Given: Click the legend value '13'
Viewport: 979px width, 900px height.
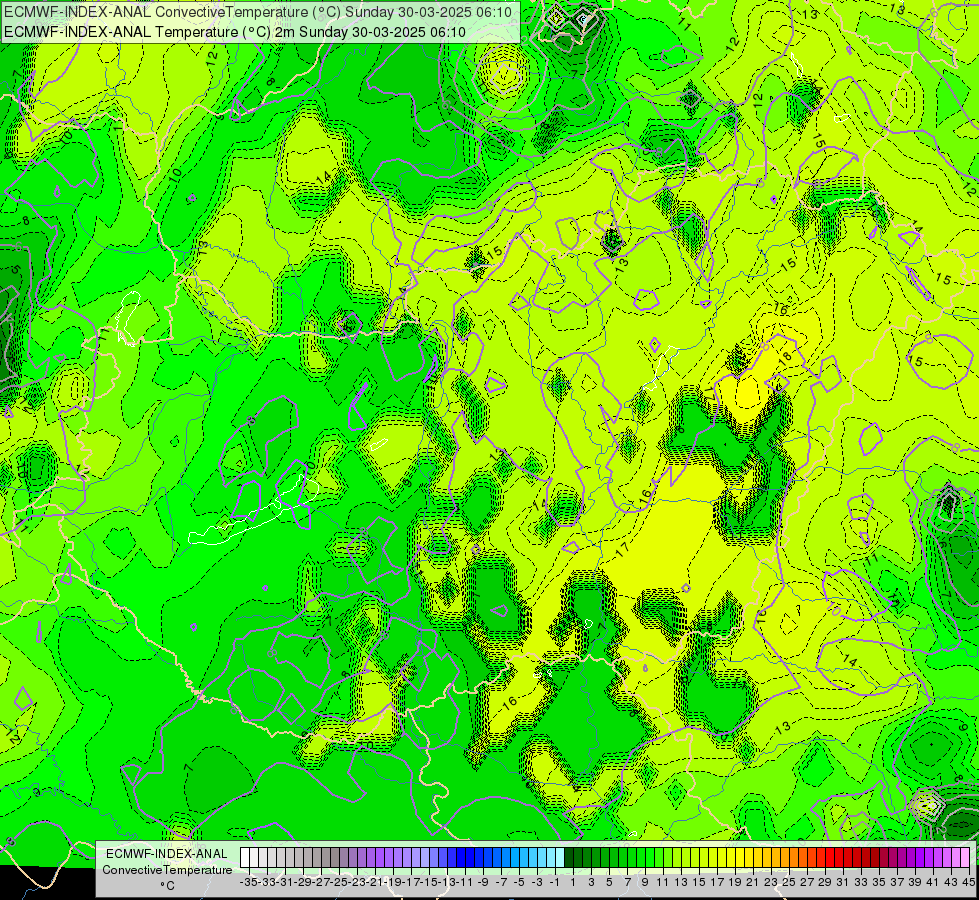Looking at the screenshot, I should click(x=681, y=883).
